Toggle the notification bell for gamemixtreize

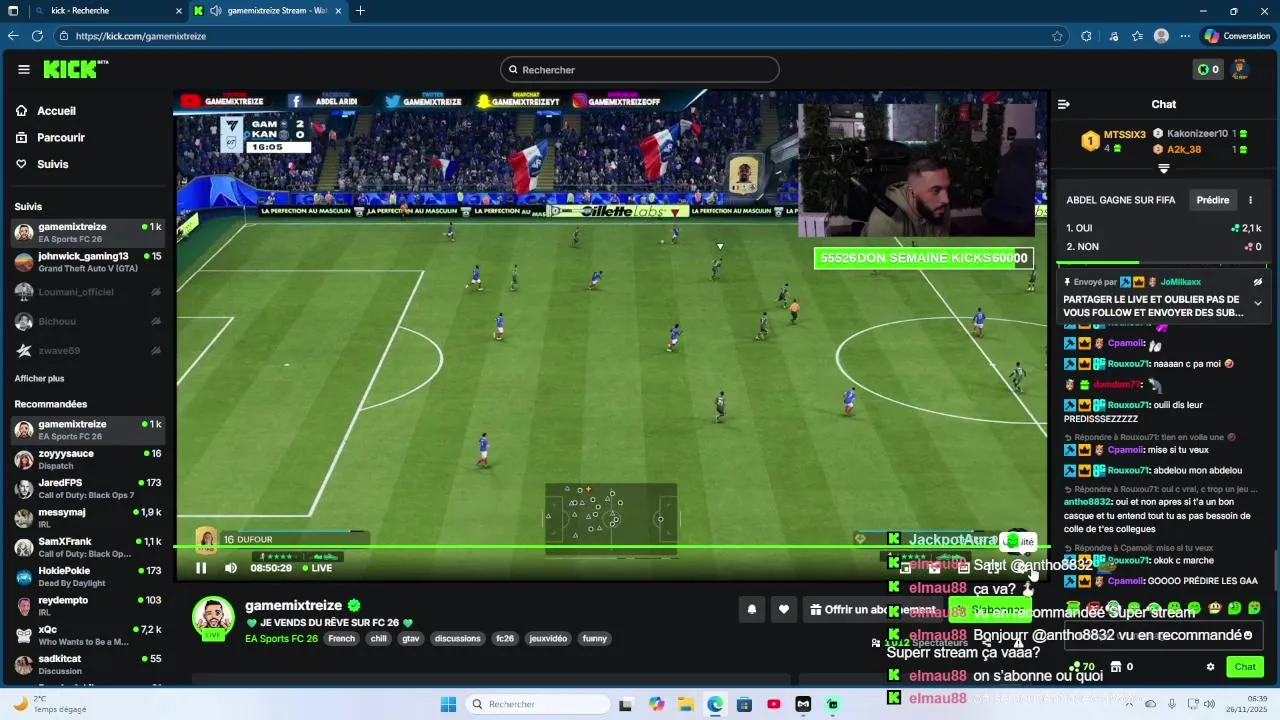[x=752, y=609]
